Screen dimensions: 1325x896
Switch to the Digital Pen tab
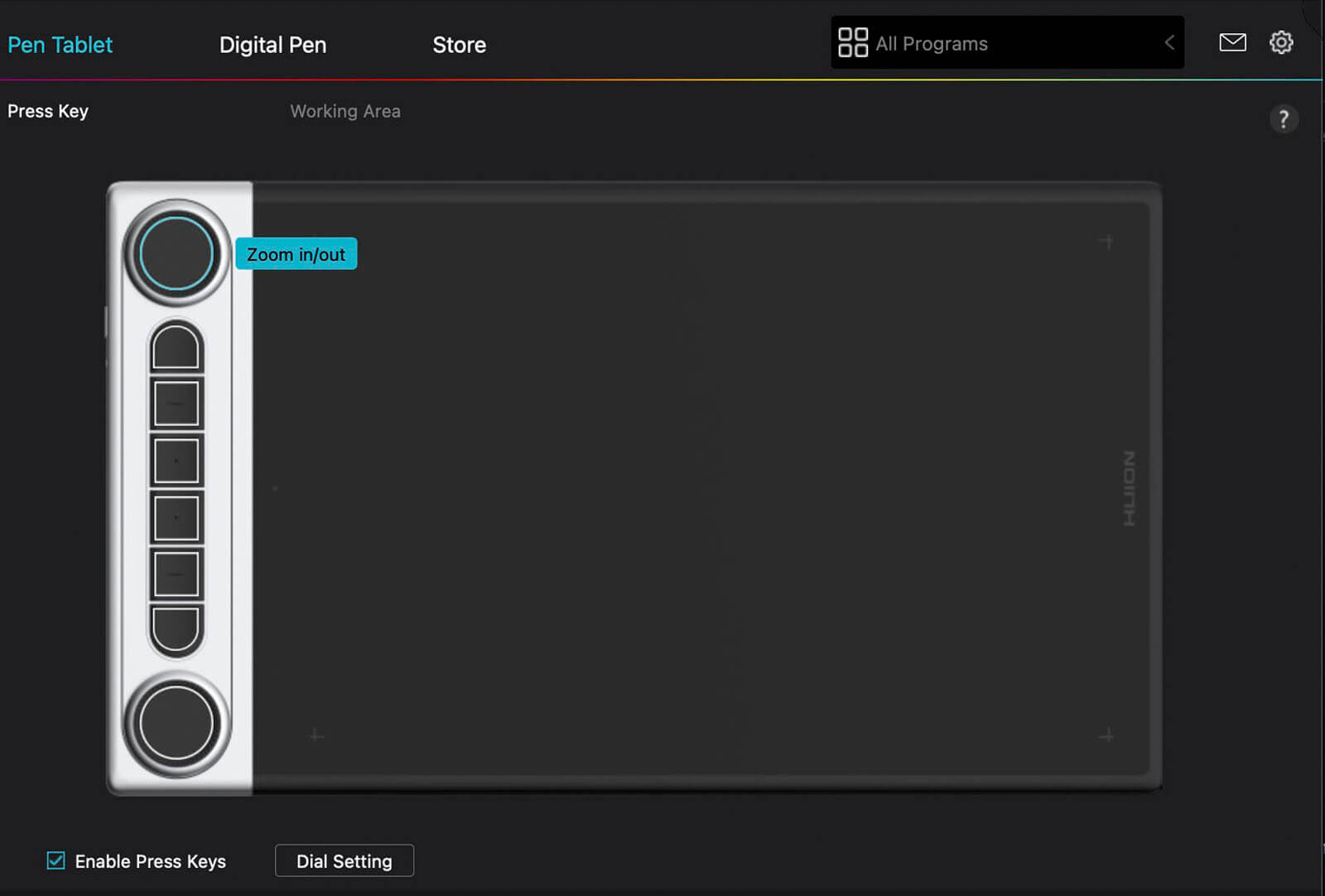click(x=272, y=45)
